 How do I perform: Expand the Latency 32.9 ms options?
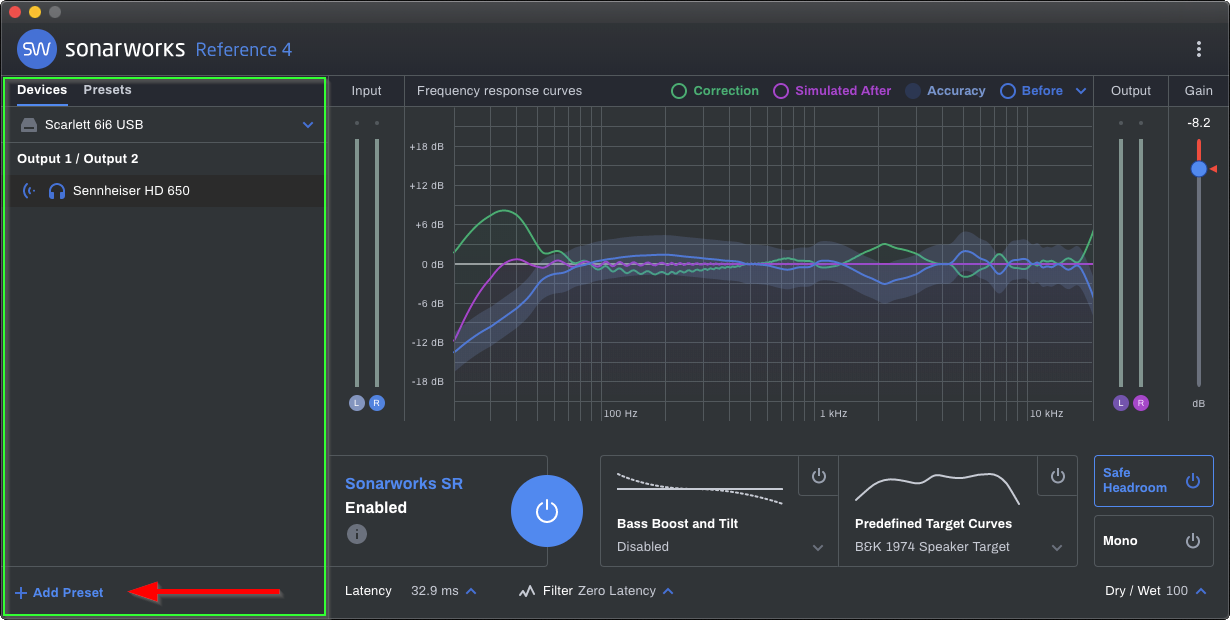pyautogui.click(x=471, y=591)
